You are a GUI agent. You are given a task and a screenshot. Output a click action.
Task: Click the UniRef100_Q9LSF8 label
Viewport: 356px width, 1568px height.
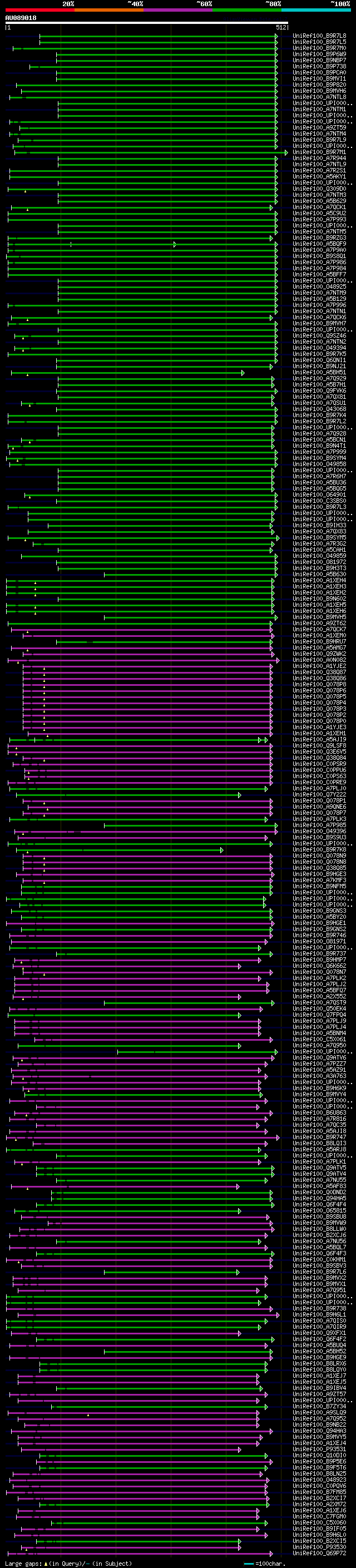pos(319,746)
